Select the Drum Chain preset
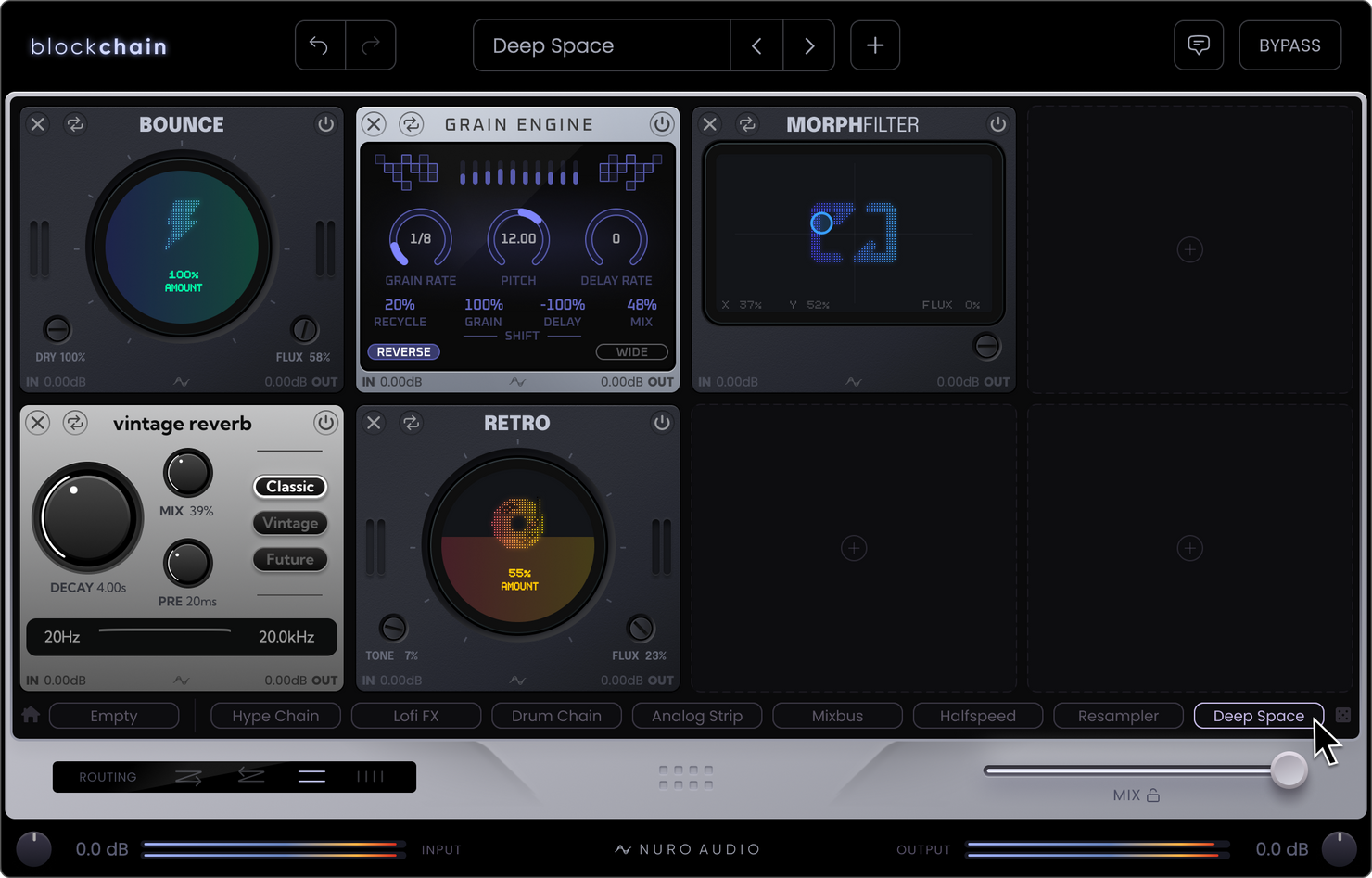This screenshot has height=878, width=1372. point(556,716)
